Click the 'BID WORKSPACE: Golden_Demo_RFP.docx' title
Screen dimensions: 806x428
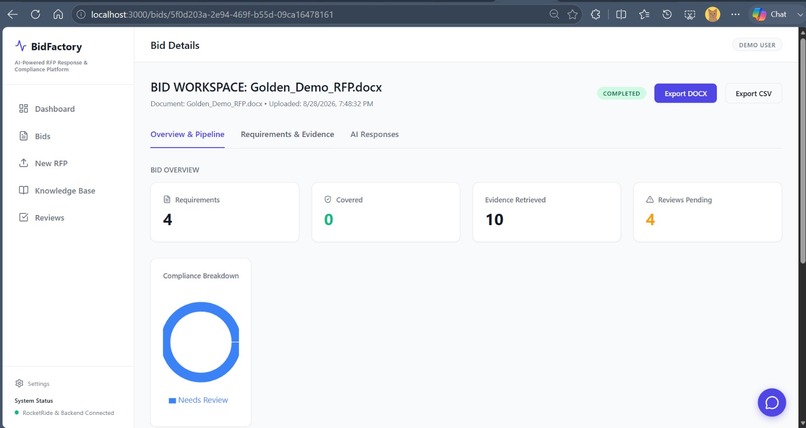[266, 87]
